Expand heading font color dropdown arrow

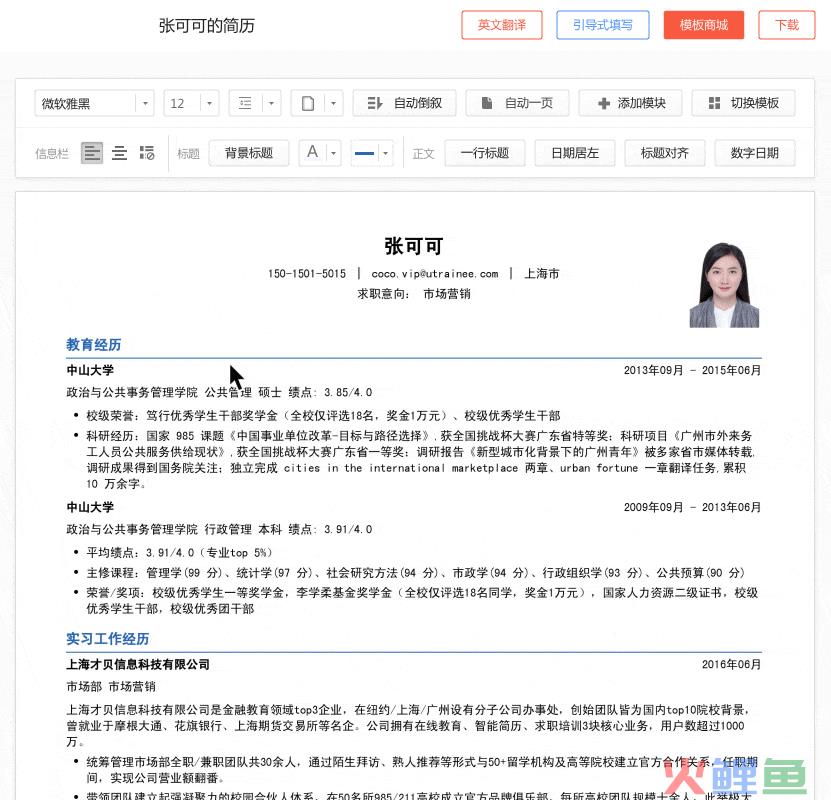[333, 153]
